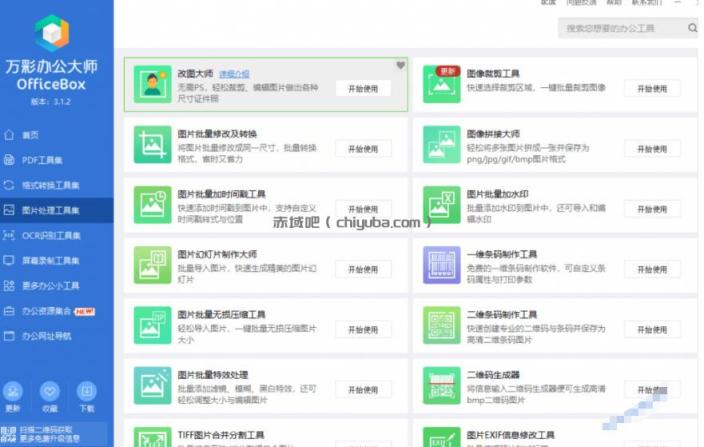Click the 图像拼接大师 title text
Image resolution: width=704 pixels, height=447 pixels.
(493, 134)
